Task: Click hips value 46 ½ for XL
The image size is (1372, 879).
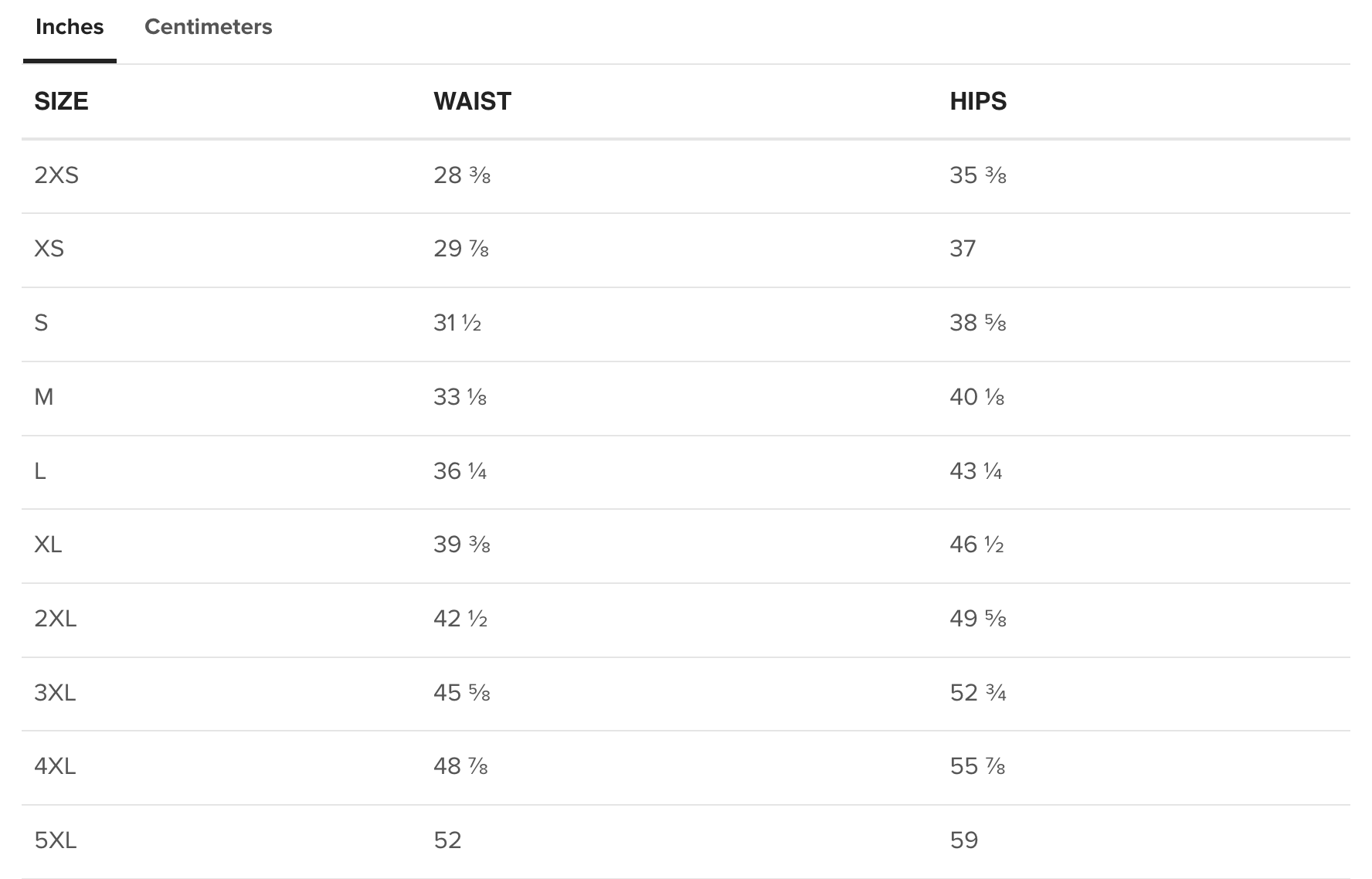Action: click(976, 545)
